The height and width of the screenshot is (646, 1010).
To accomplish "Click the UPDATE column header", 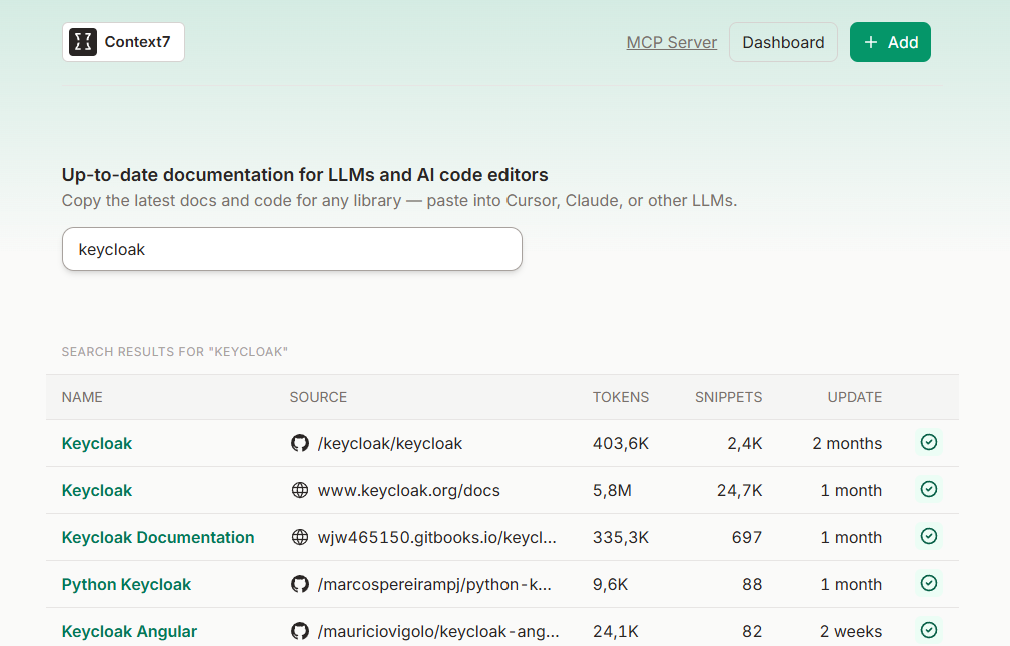I will coord(855,397).
